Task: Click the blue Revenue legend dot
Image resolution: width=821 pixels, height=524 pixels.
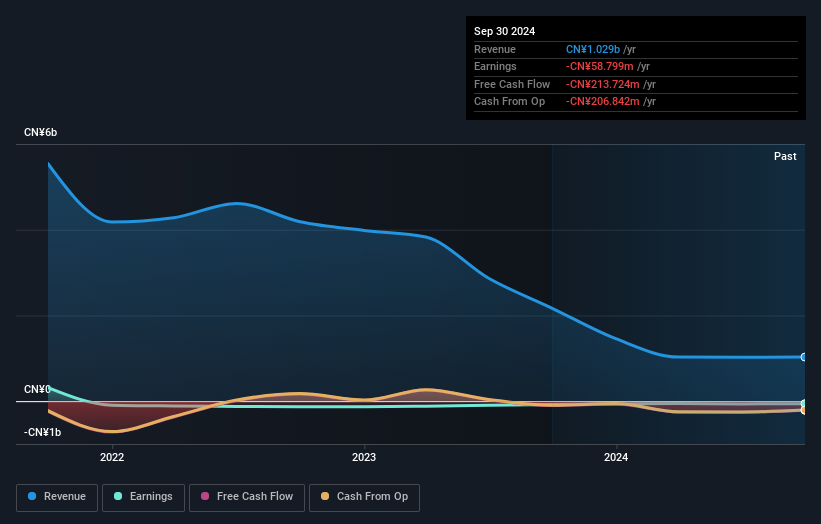Action: (32, 496)
